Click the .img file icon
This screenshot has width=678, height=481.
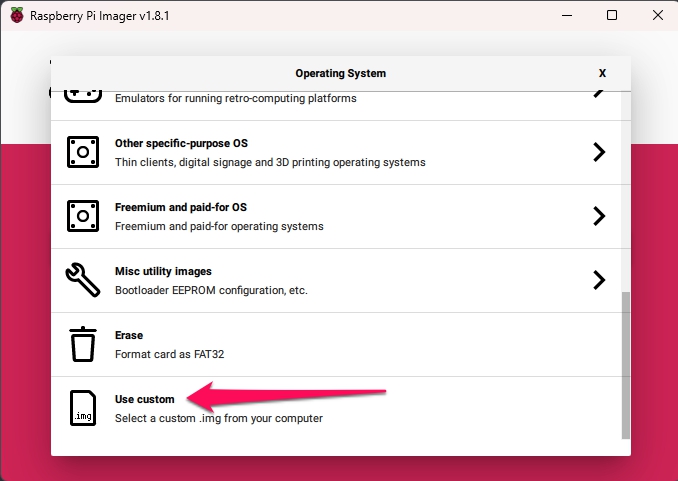click(83, 408)
